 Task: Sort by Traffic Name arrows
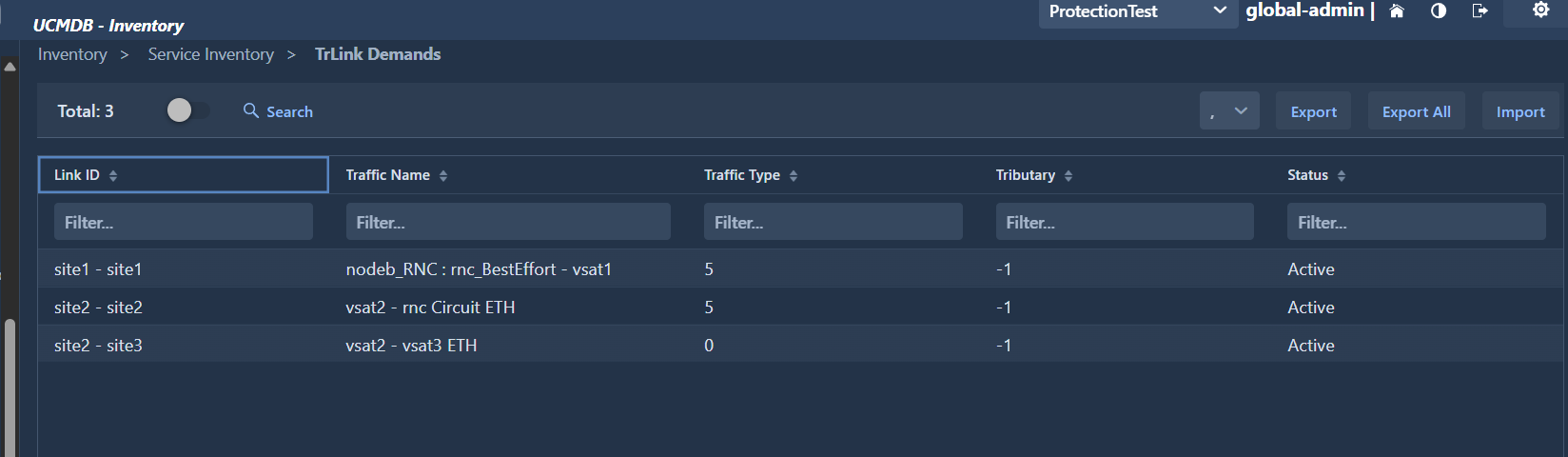coord(443,175)
